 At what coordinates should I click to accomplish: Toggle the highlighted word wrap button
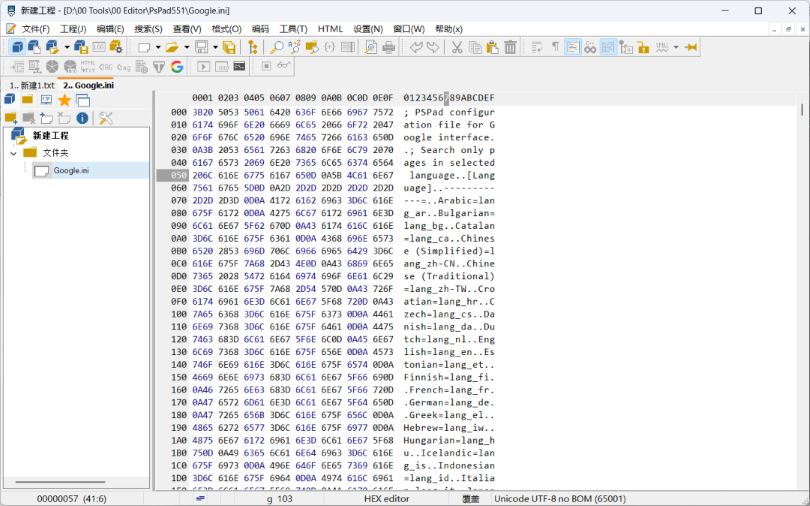pos(573,47)
